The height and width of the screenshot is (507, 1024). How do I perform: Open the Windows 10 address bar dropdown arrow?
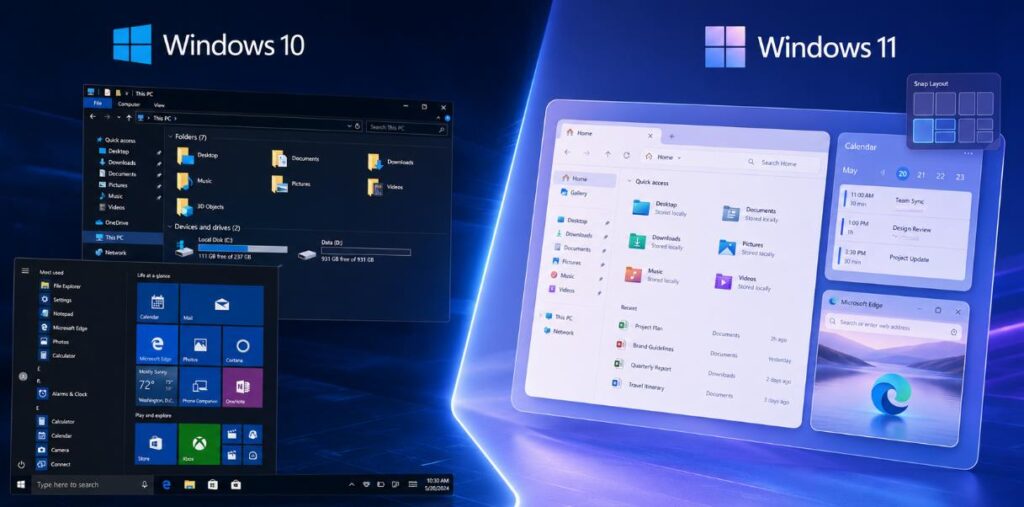[348, 125]
